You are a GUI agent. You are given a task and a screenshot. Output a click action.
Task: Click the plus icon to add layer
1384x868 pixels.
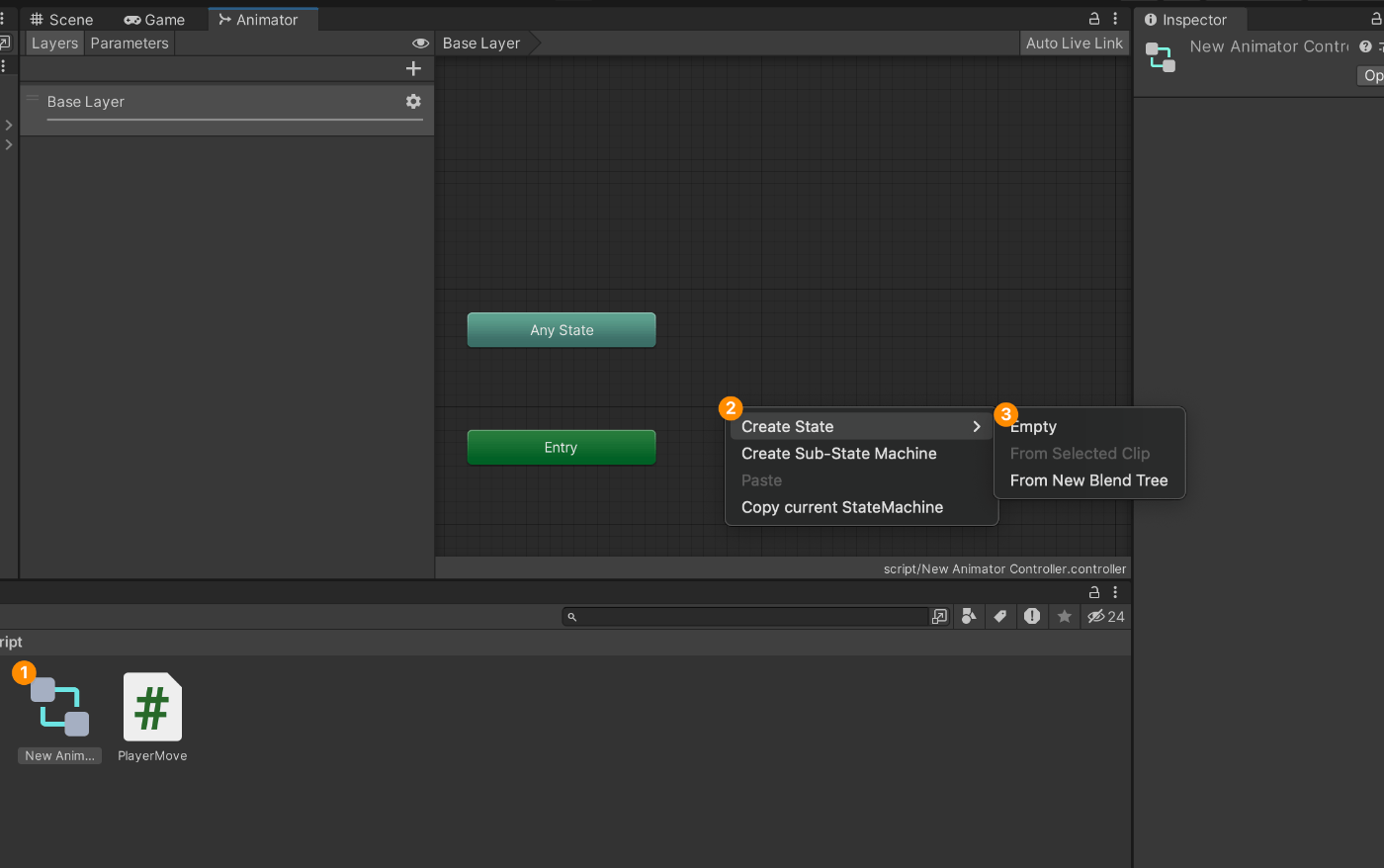coord(413,68)
